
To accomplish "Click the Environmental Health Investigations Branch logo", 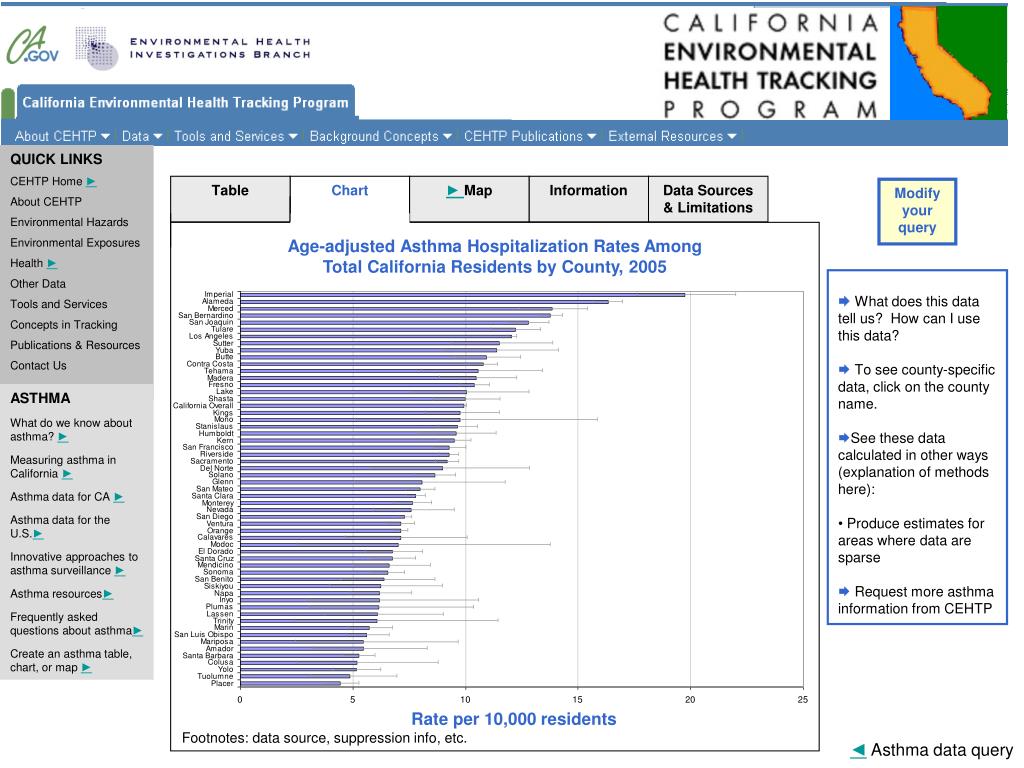I will [x=193, y=48].
